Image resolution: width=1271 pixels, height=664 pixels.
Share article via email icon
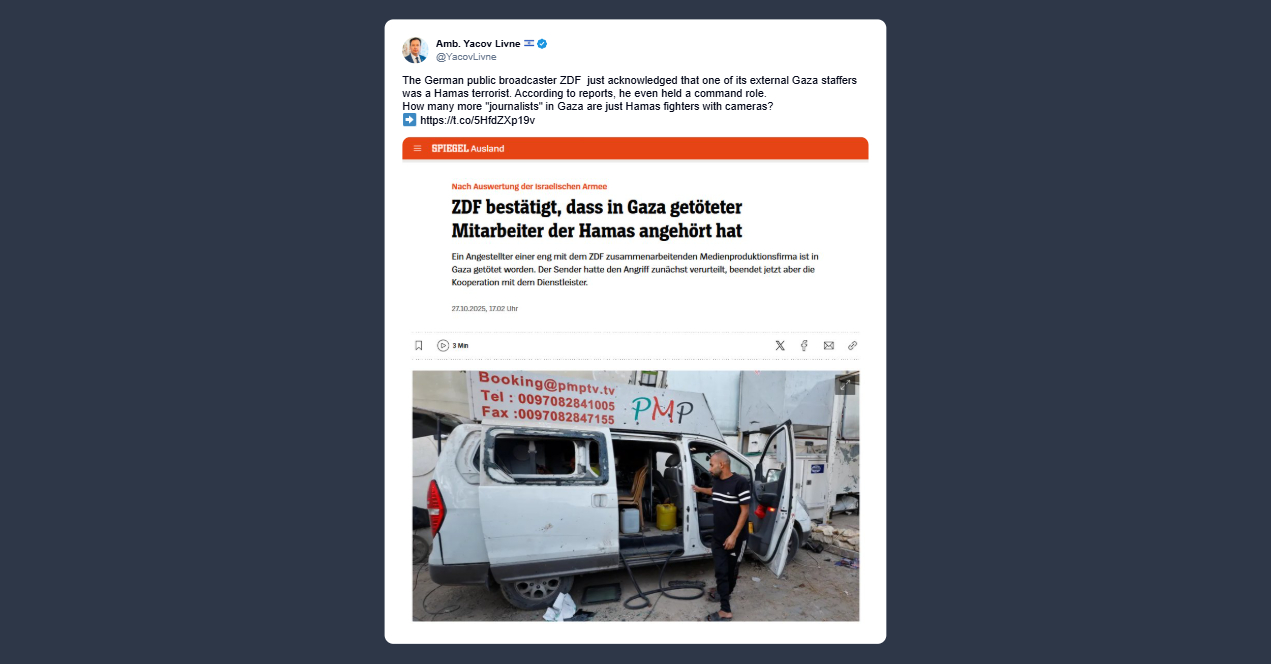829,345
